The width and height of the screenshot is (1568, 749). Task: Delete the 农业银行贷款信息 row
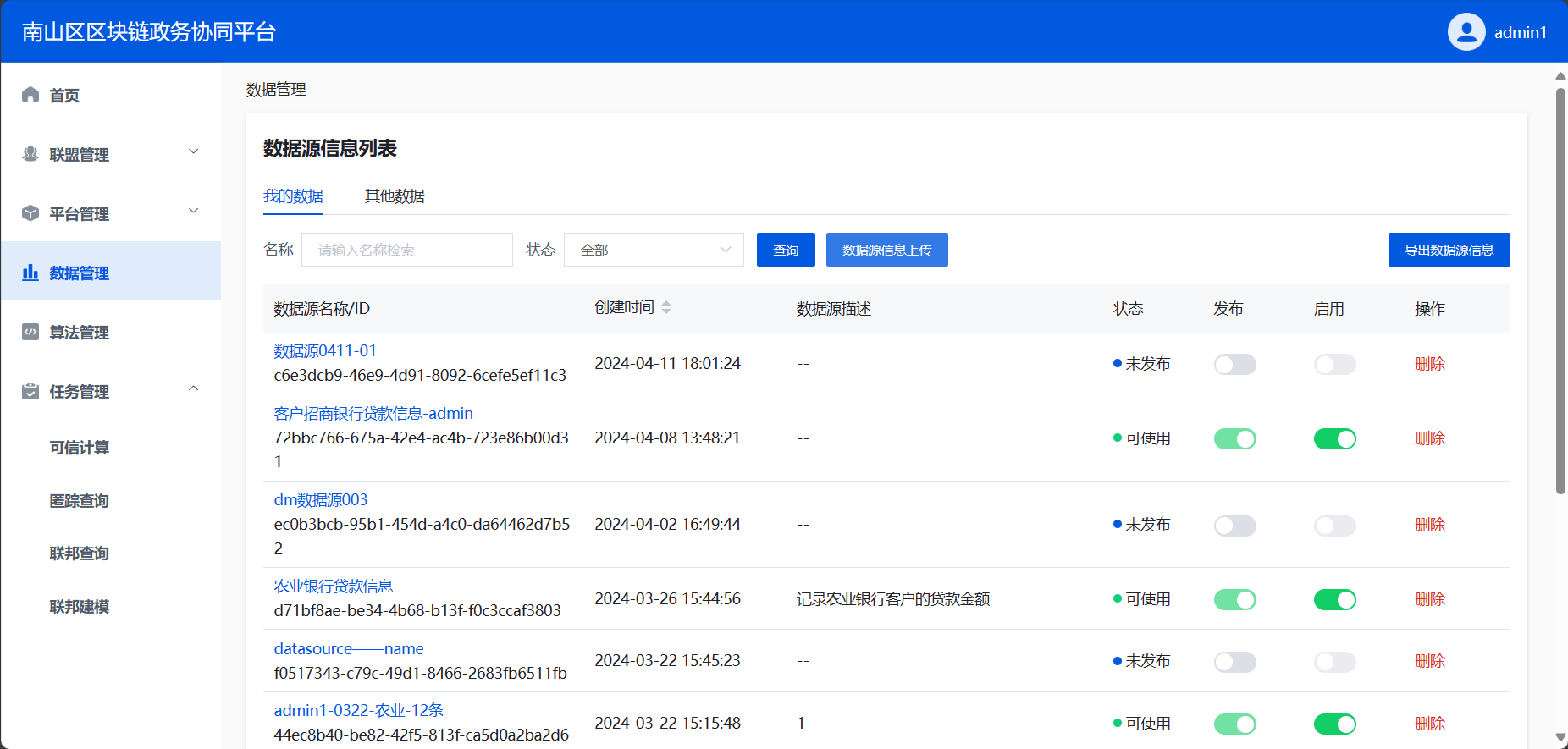pos(1429,599)
